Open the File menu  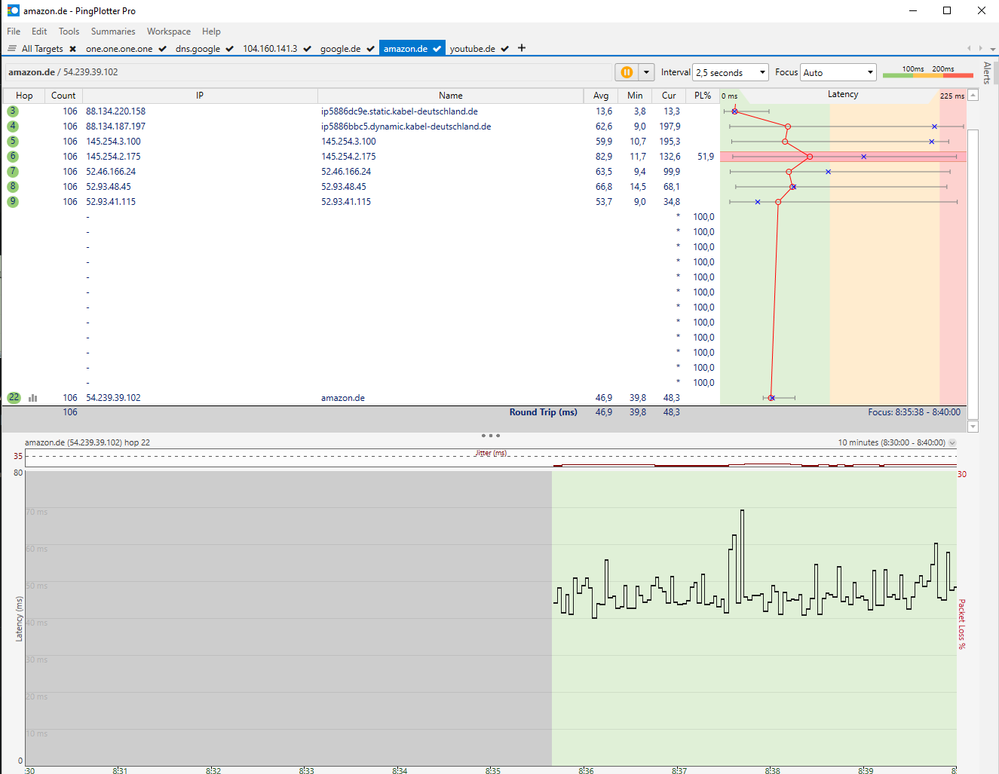pos(13,31)
